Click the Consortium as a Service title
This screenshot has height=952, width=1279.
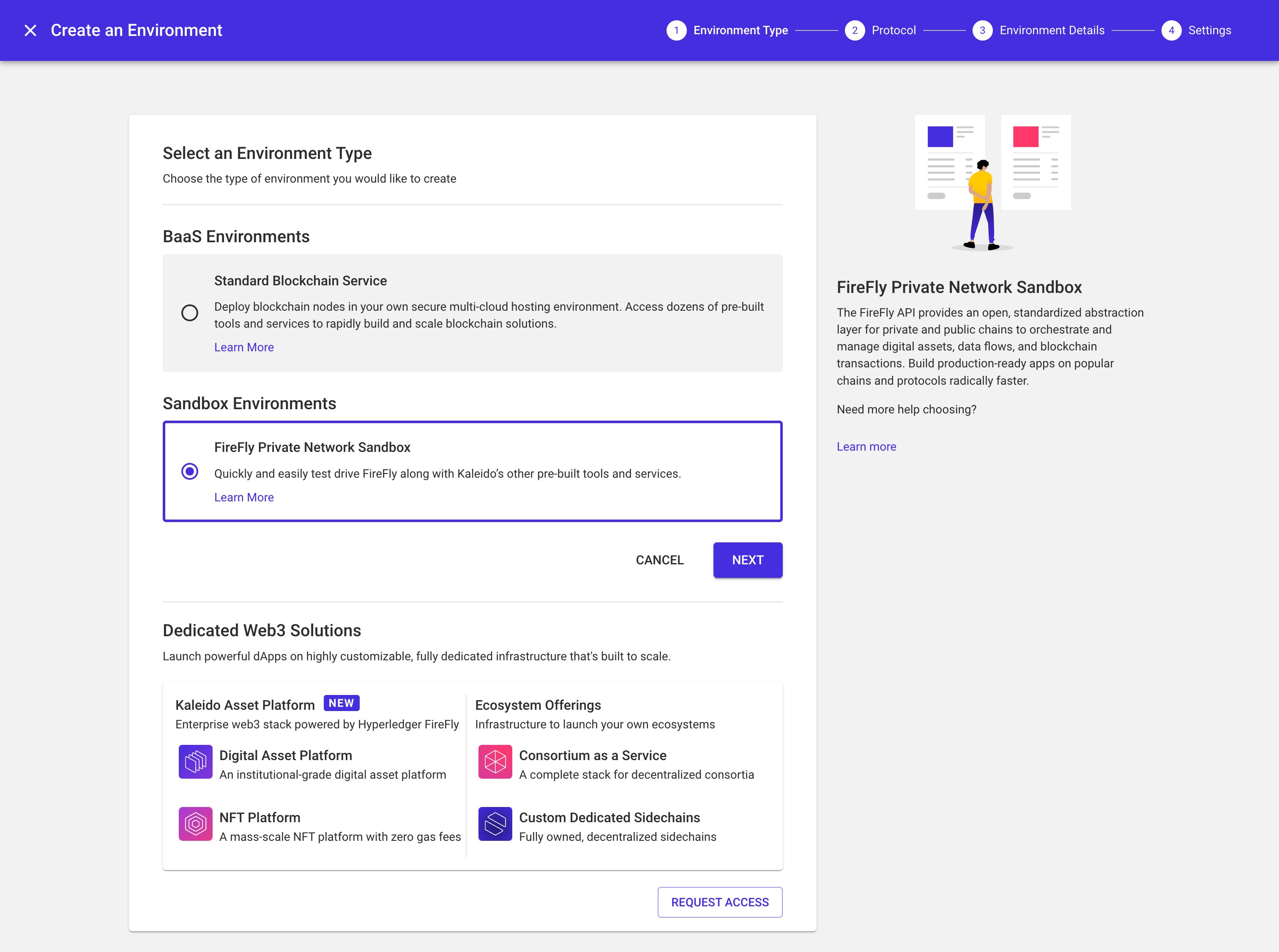point(592,755)
